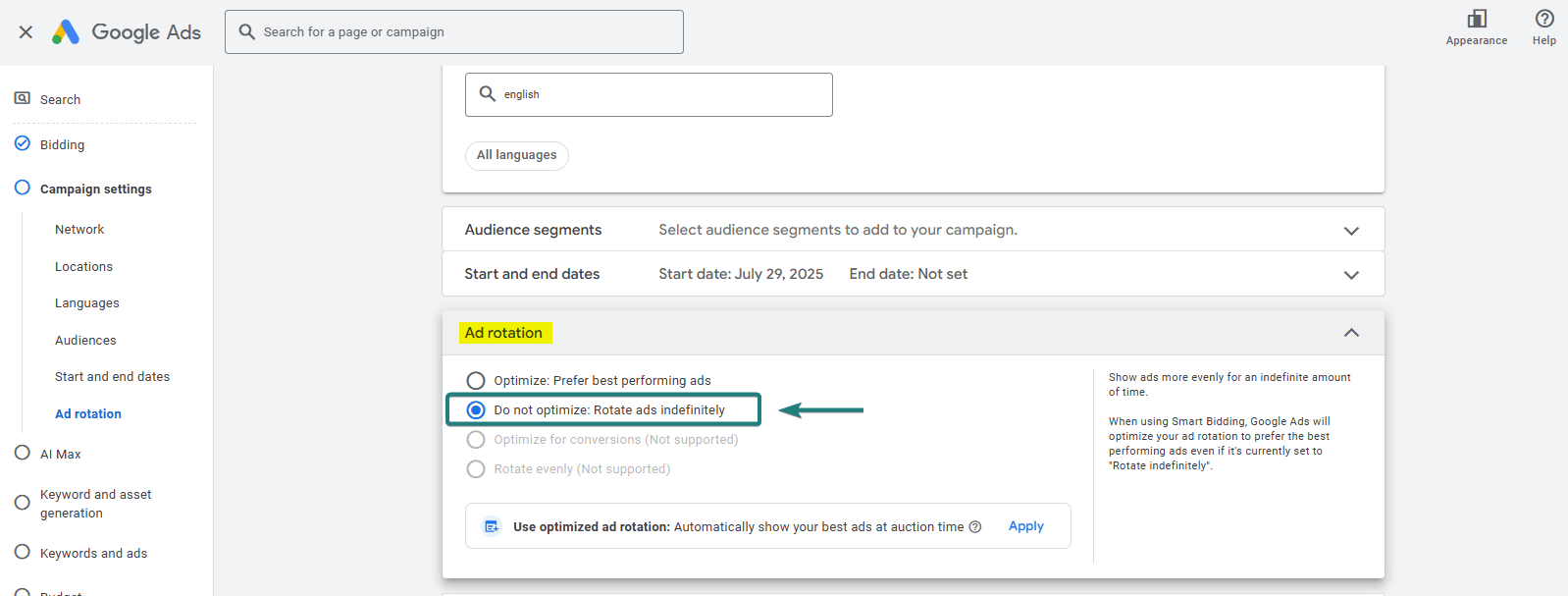Click Apply for optimized ad rotation
Screen dimensions: 1568x596
tap(1025, 526)
